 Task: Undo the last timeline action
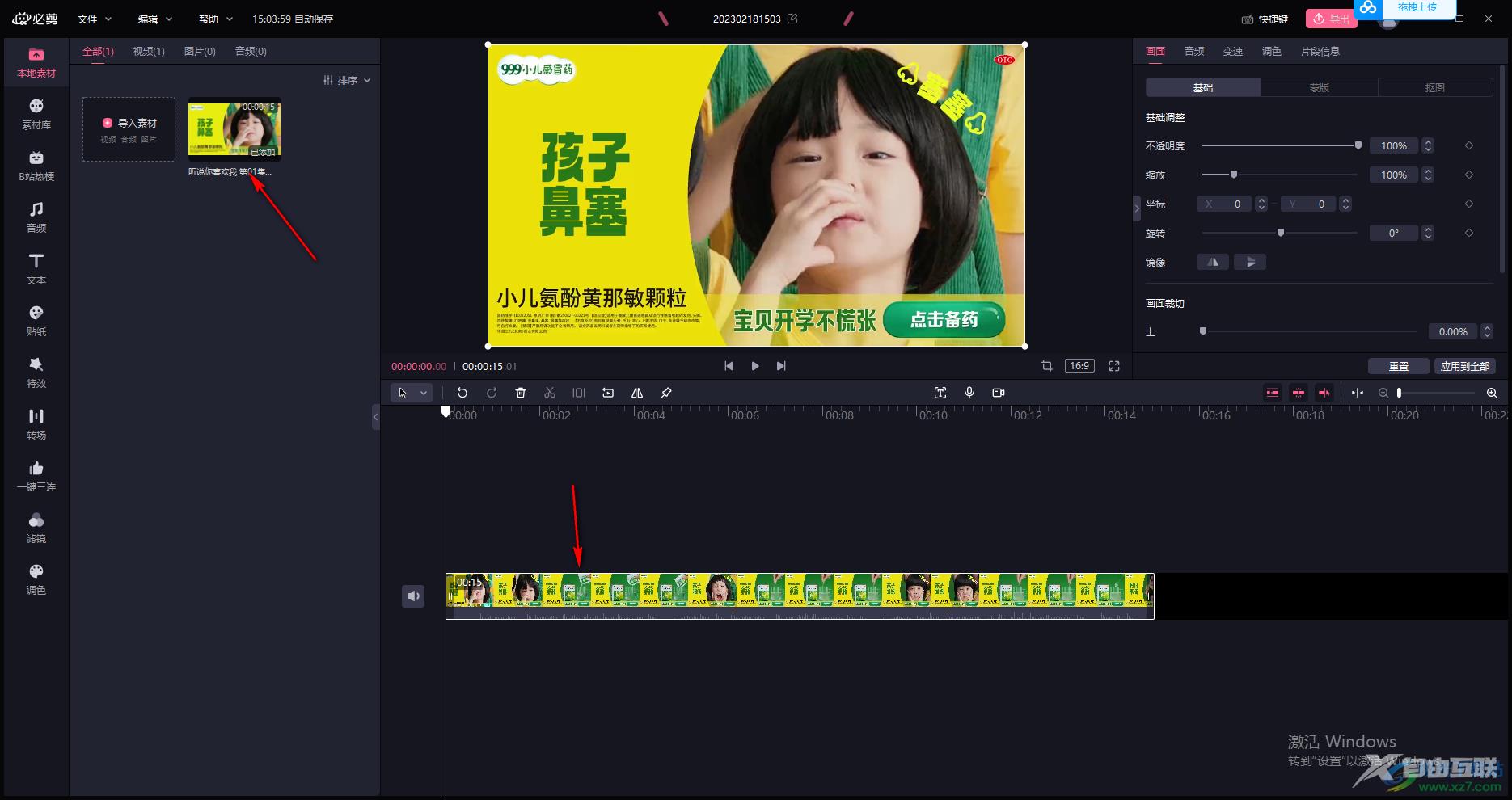462,393
